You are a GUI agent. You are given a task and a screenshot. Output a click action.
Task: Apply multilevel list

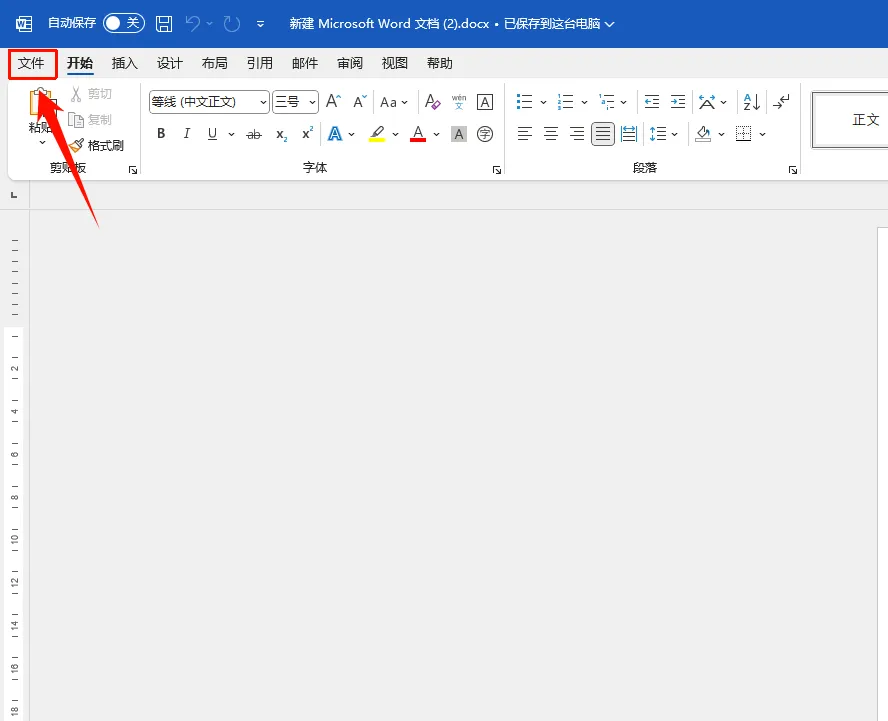(x=607, y=102)
